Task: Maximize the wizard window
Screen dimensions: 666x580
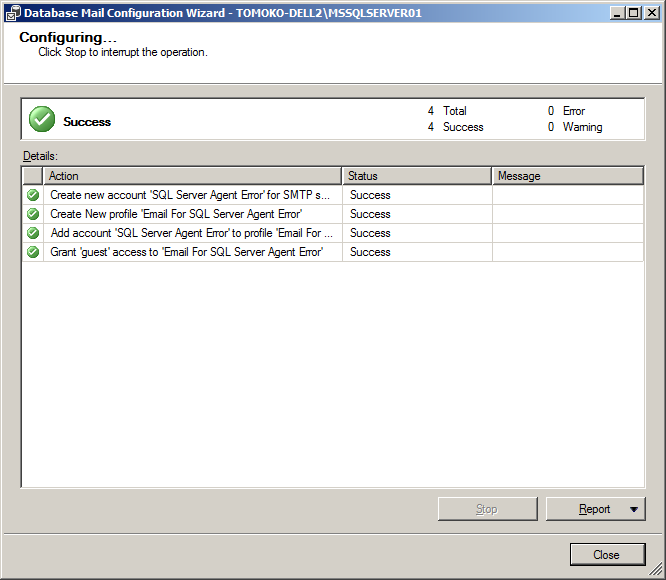Action: tap(633, 13)
